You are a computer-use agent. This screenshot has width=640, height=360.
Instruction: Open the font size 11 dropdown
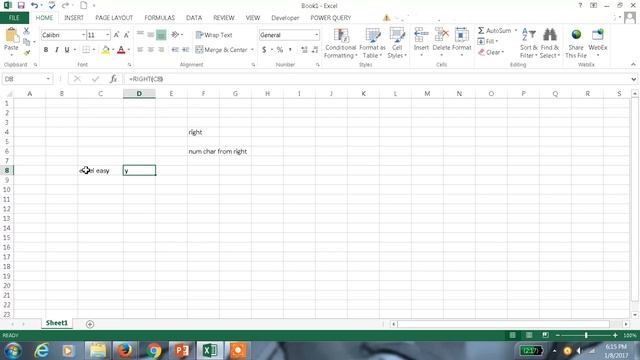(107, 35)
